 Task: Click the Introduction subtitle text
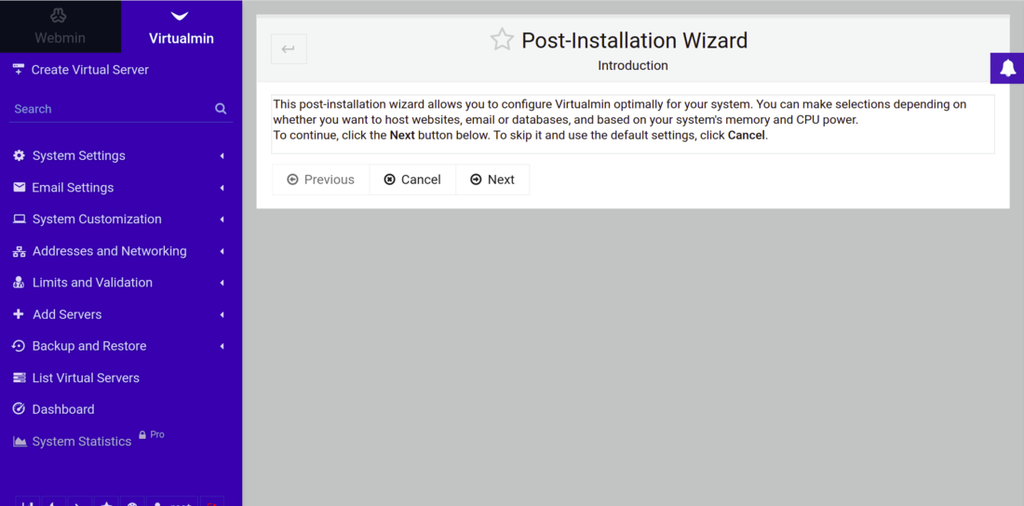pyautogui.click(x=633, y=66)
